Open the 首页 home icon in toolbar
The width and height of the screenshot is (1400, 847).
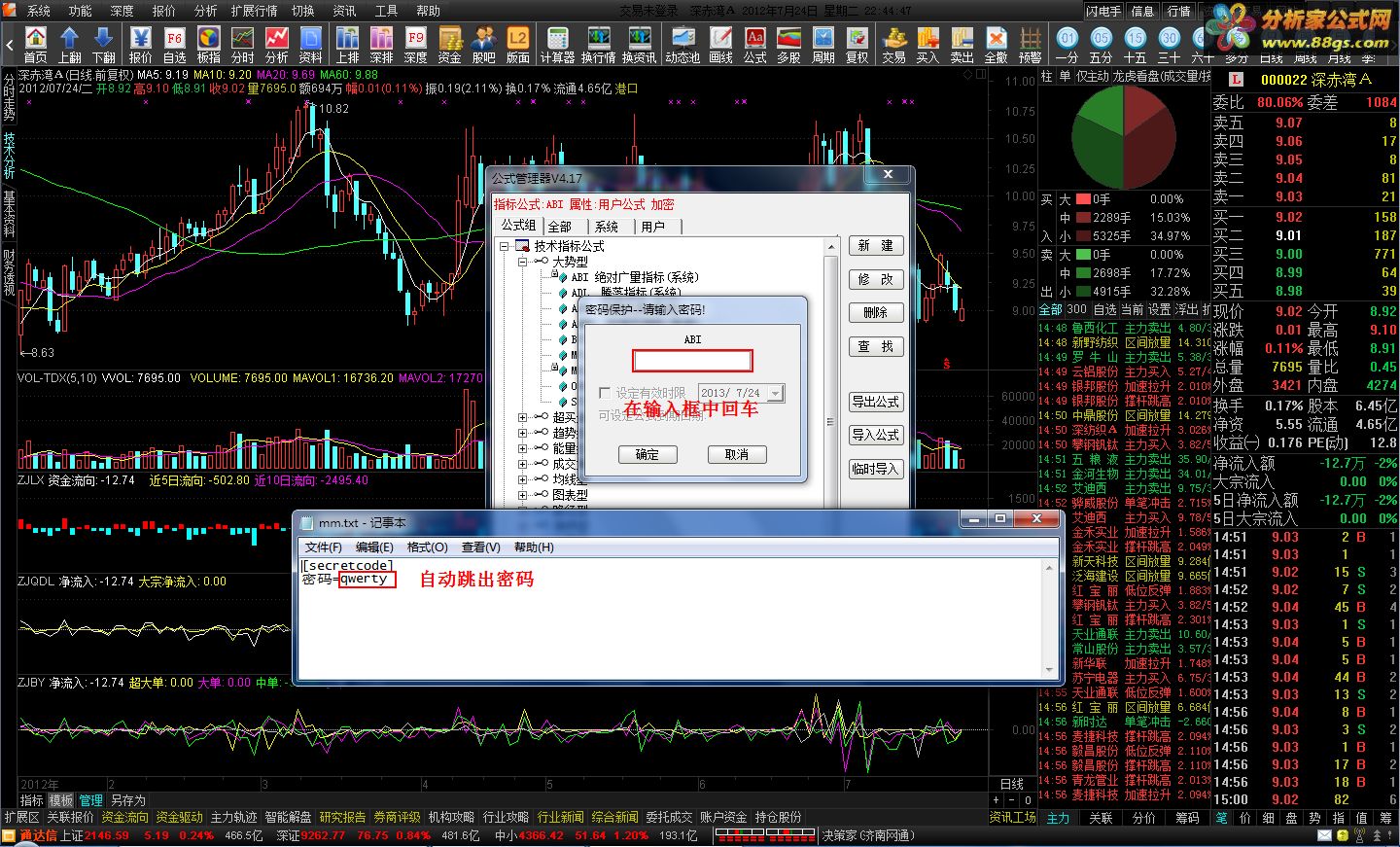36,45
